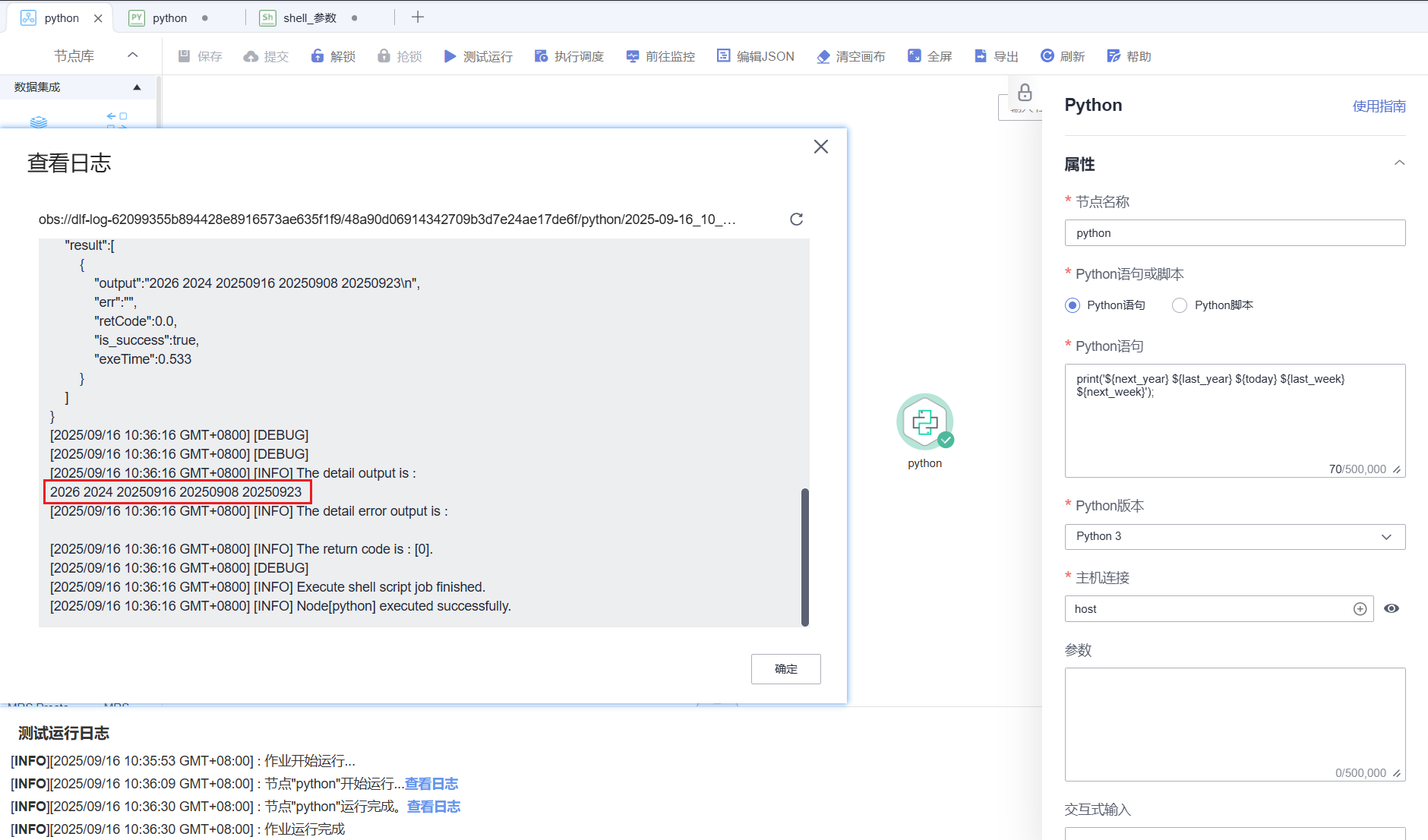Click the Save (保存) toolbar icon
The image size is (1428, 840).
coord(184,56)
